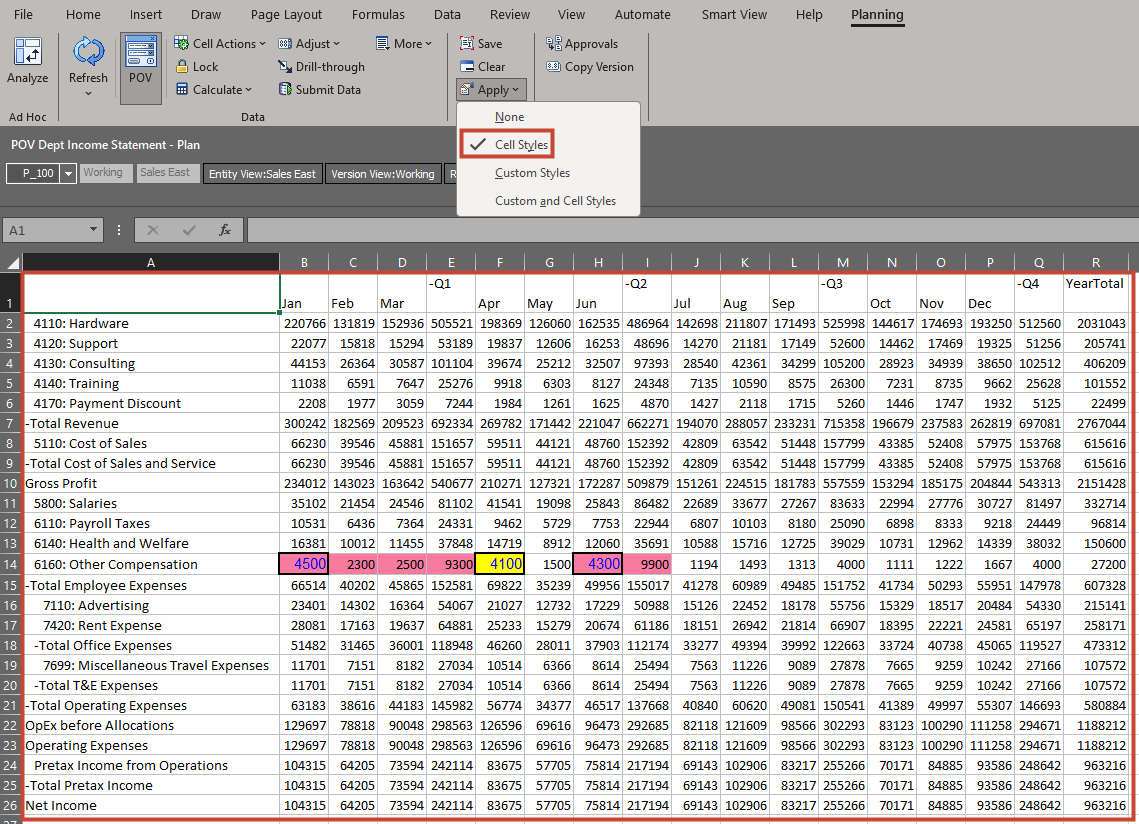
Task: Switch to the Draw tab
Action: tap(206, 15)
